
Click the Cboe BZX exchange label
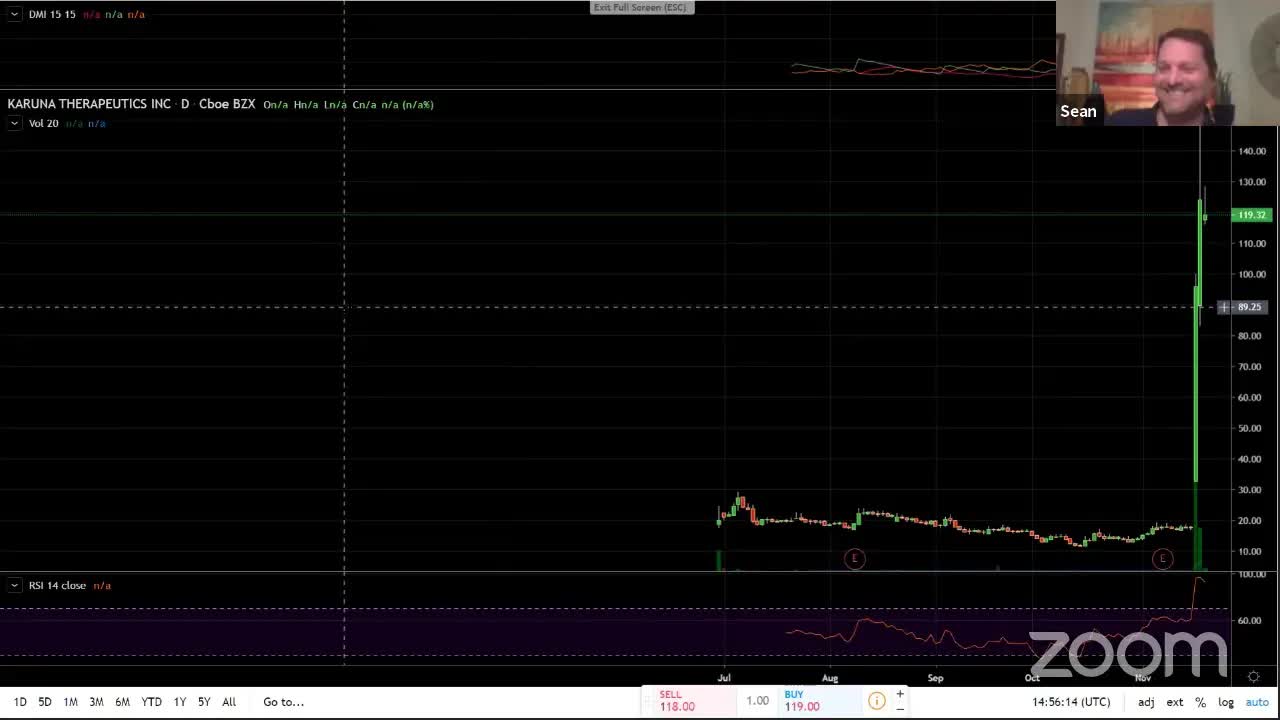[227, 104]
